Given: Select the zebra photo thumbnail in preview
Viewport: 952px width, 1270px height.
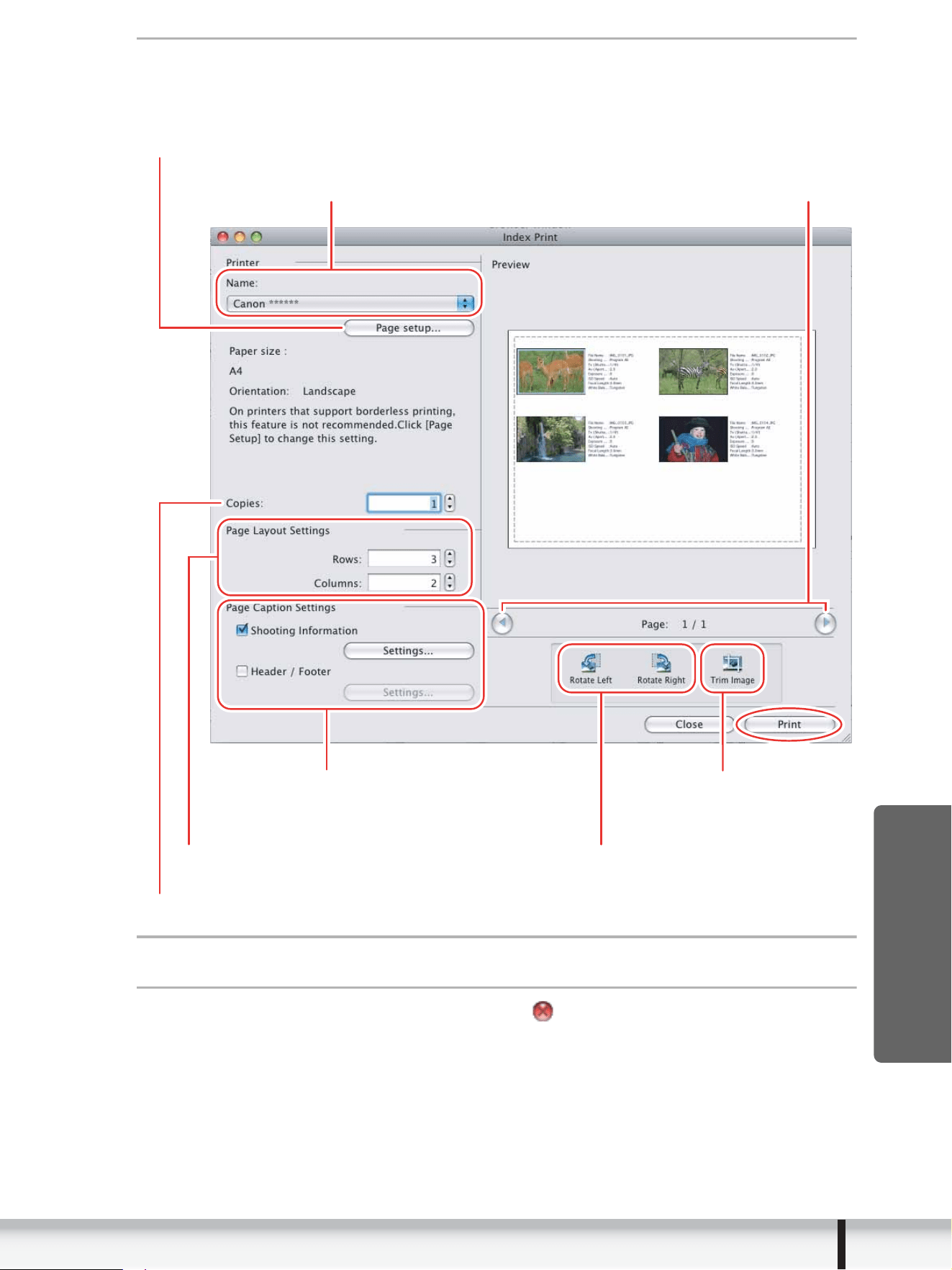Looking at the screenshot, I should click(x=693, y=371).
